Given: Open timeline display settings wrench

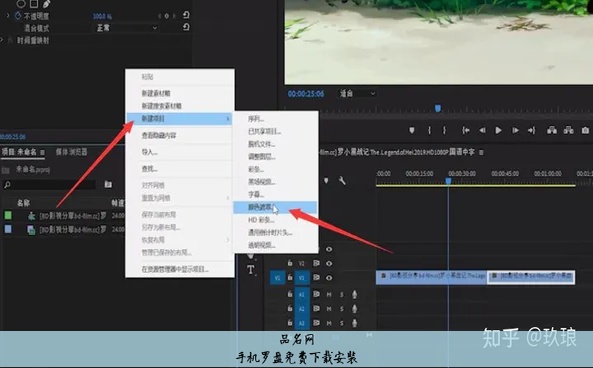Looking at the screenshot, I should click(342, 180).
